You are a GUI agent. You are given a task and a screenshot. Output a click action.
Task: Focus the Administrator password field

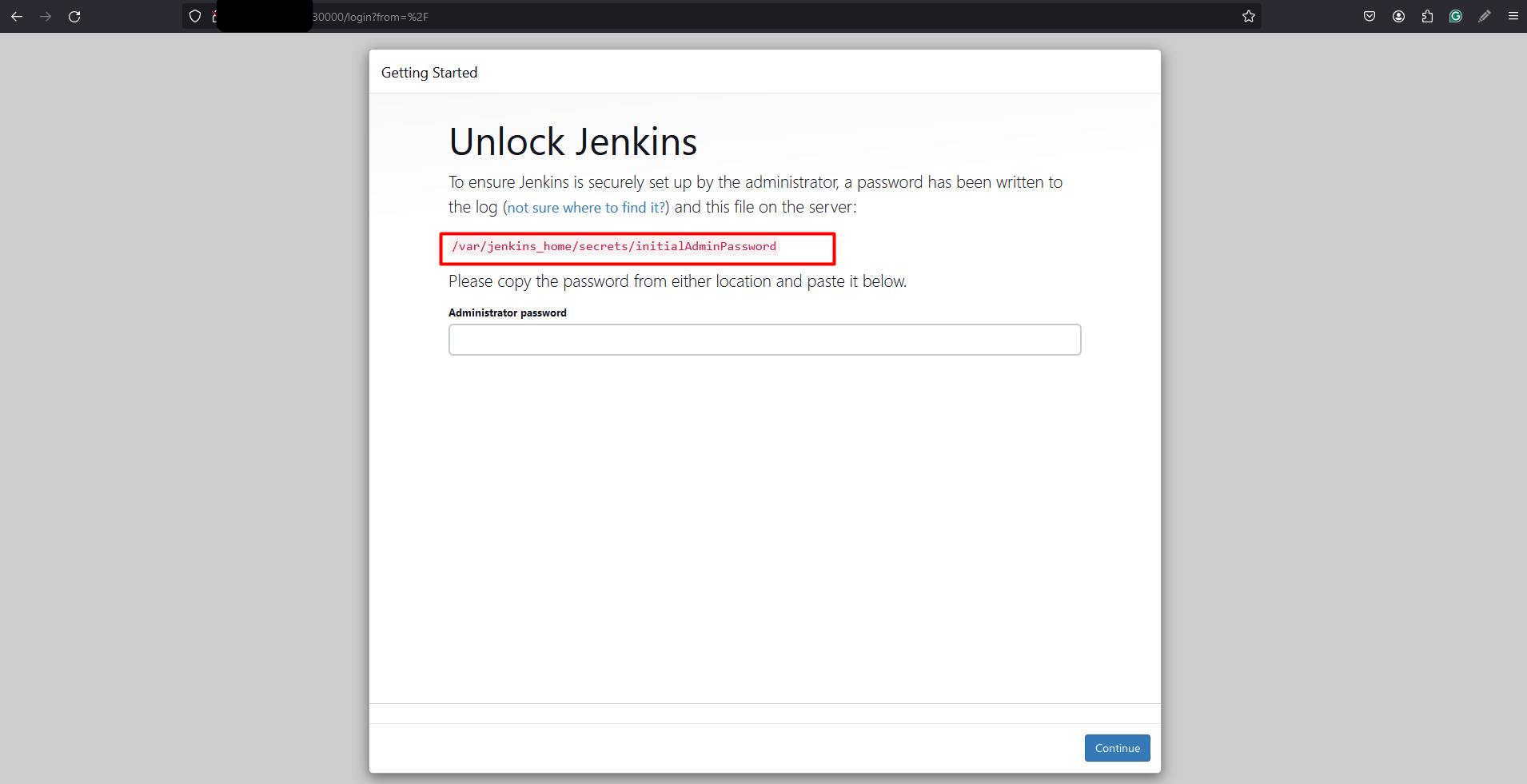[x=764, y=340]
